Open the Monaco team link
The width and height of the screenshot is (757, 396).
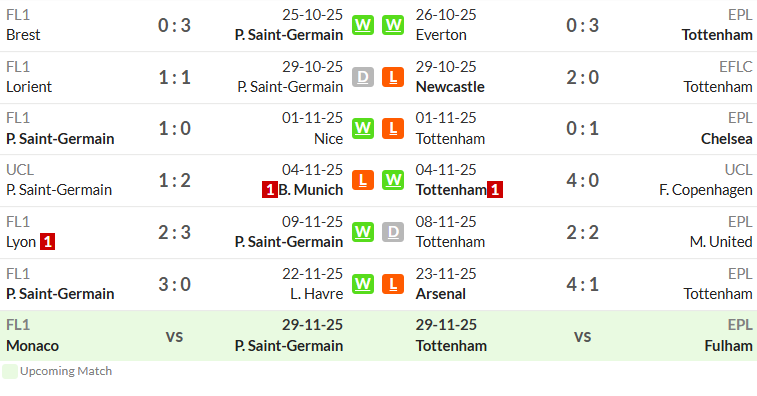pyautogui.click(x=32, y=346)
